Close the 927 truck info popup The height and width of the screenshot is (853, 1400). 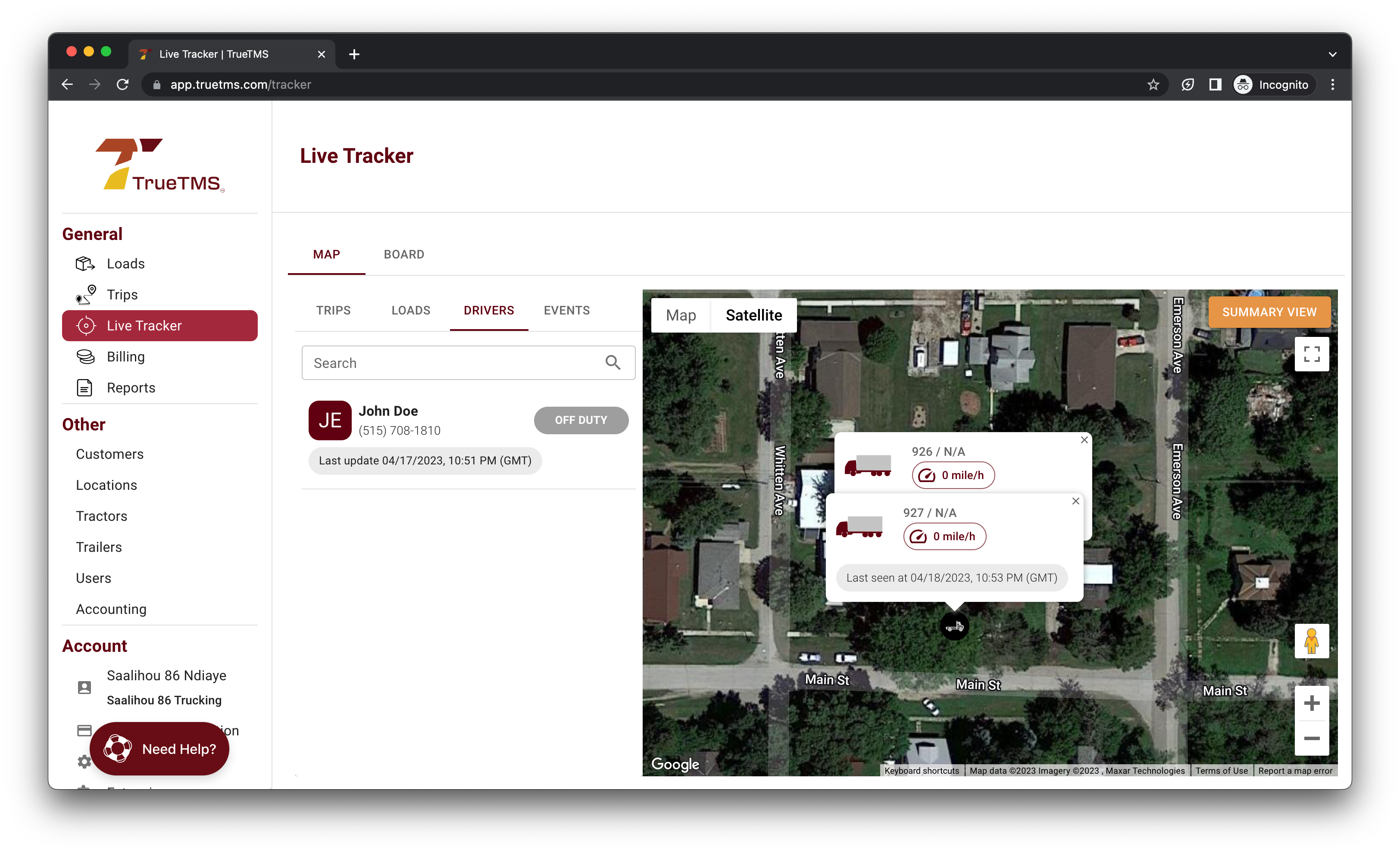point(1075,501)
